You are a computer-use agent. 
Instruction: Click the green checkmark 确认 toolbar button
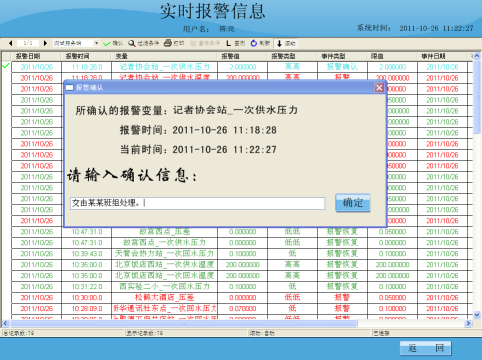click(x=113, y=43)
